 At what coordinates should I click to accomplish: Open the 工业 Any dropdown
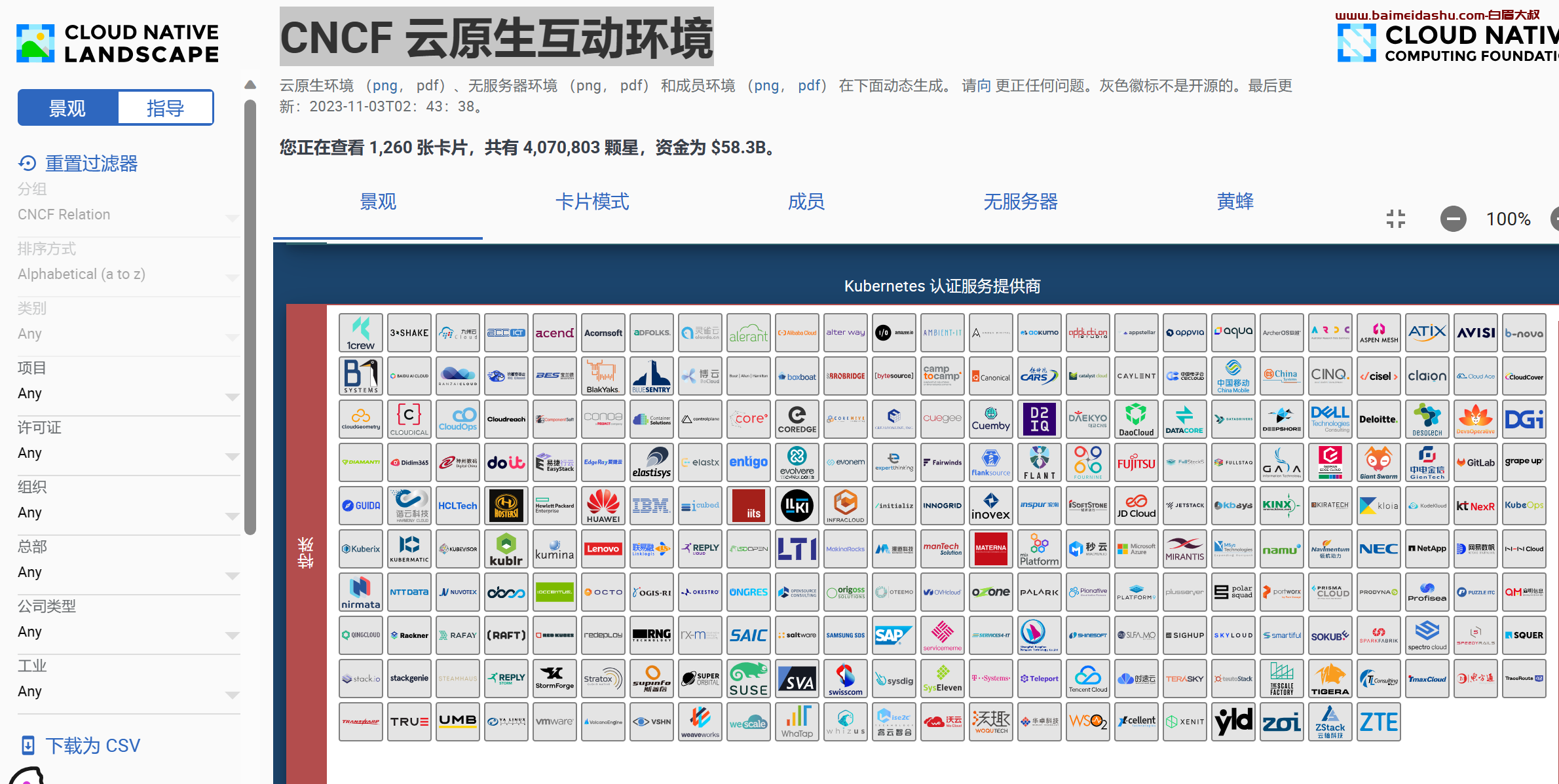click(x=128, y=692)
